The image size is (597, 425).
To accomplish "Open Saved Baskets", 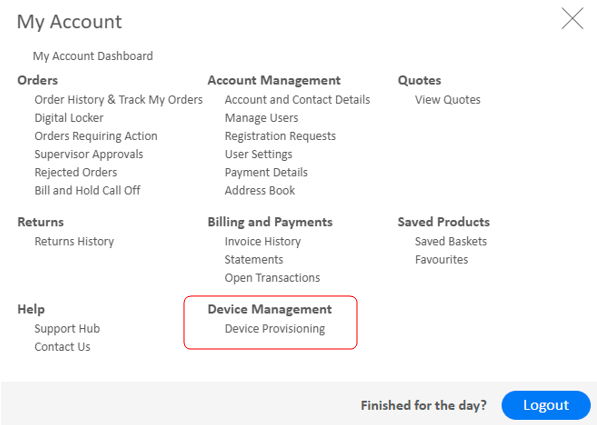I will pyautogui.click(x=451, y=241).
